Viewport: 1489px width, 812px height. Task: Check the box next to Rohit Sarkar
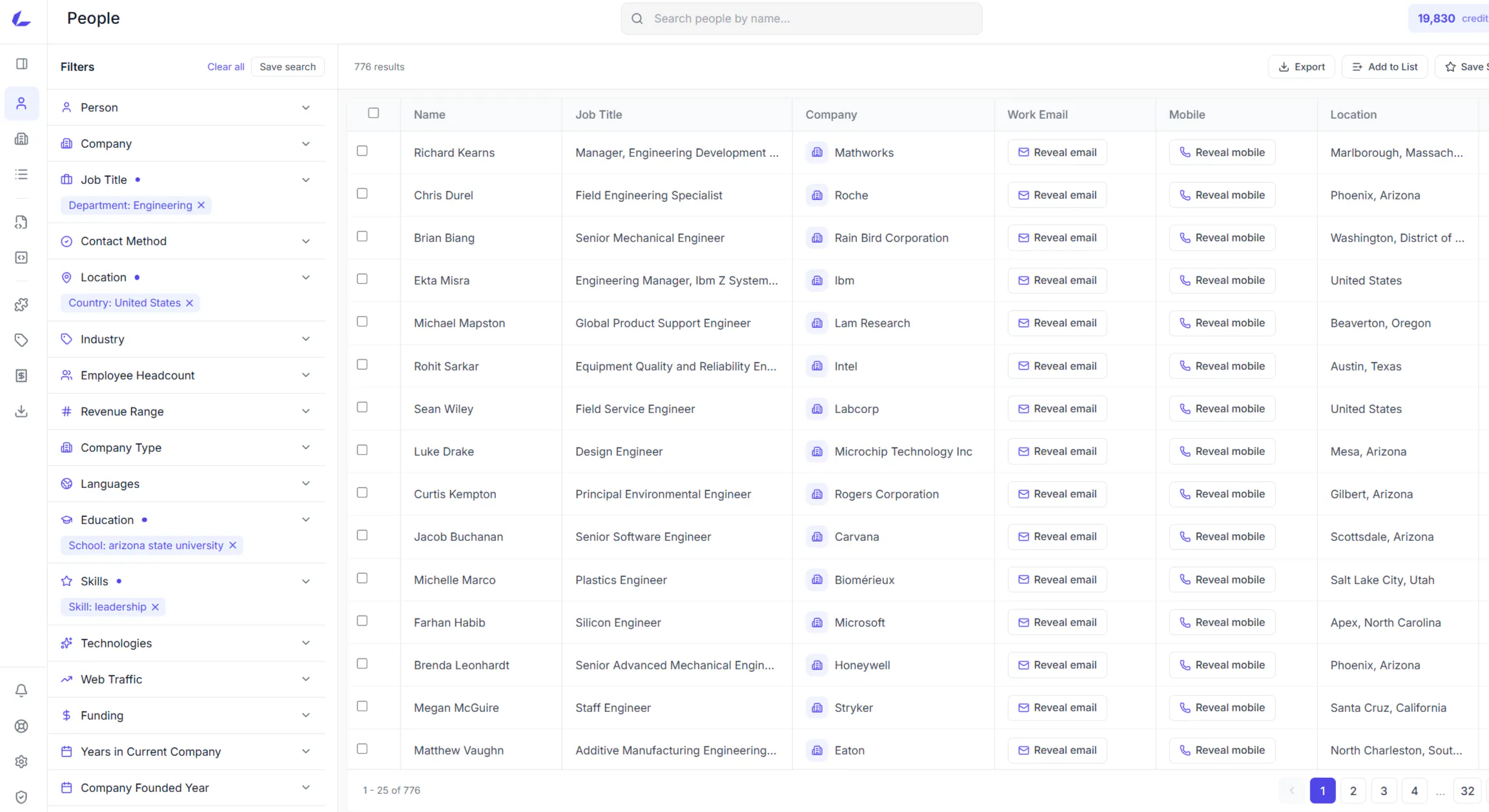362,365
